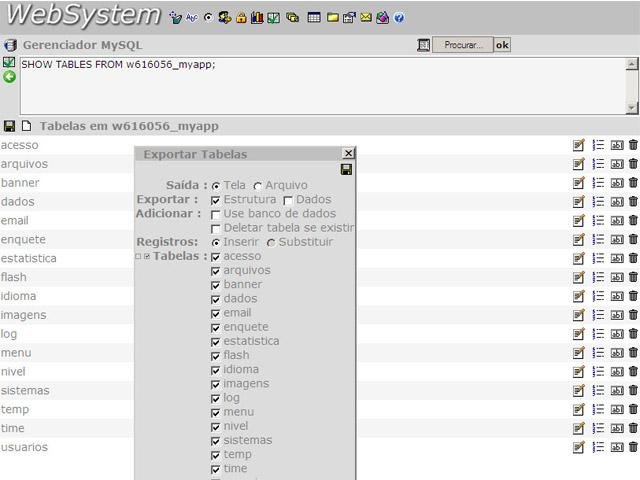
Task: Check the Use banco de dados option
Action: pyautogui.click(x=216, y=215)
